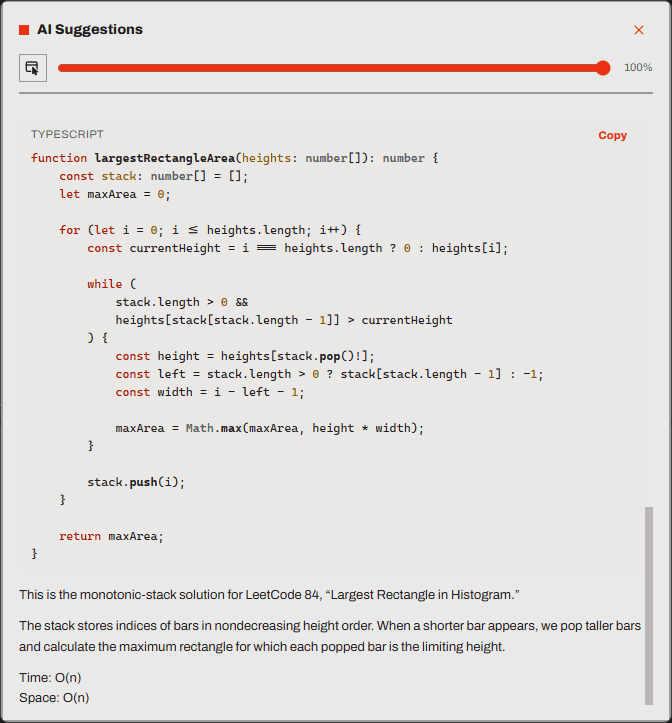The height and width of the screenshot is (723, 672).
Task: Click the line "const stack: number[] = [];"
Action: 154,176
